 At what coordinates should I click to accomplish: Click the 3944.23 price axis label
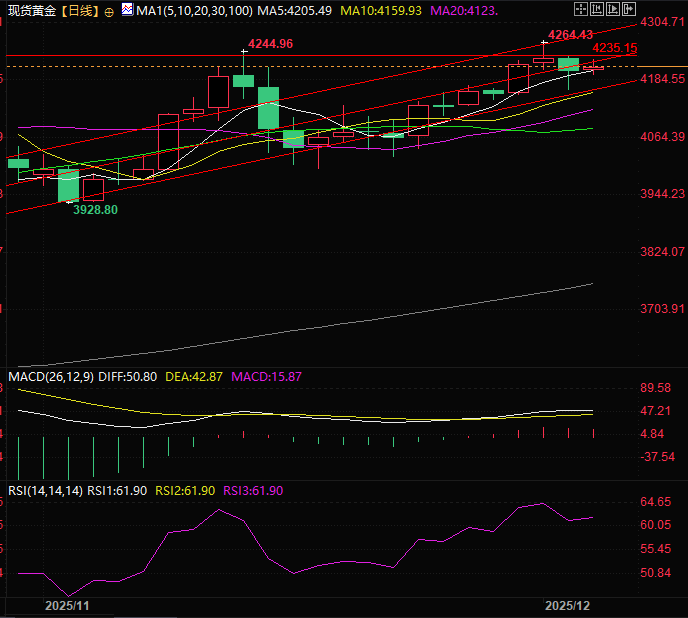[x=662, y=194]
